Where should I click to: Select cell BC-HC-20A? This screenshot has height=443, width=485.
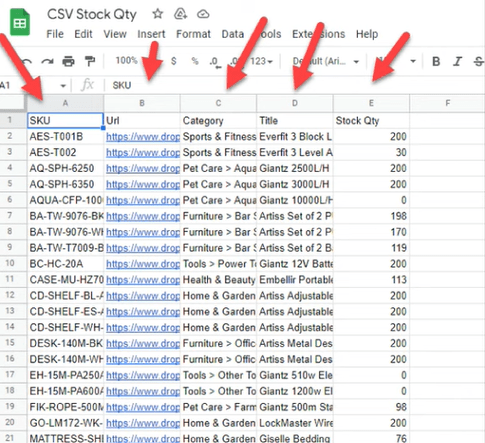65,264
